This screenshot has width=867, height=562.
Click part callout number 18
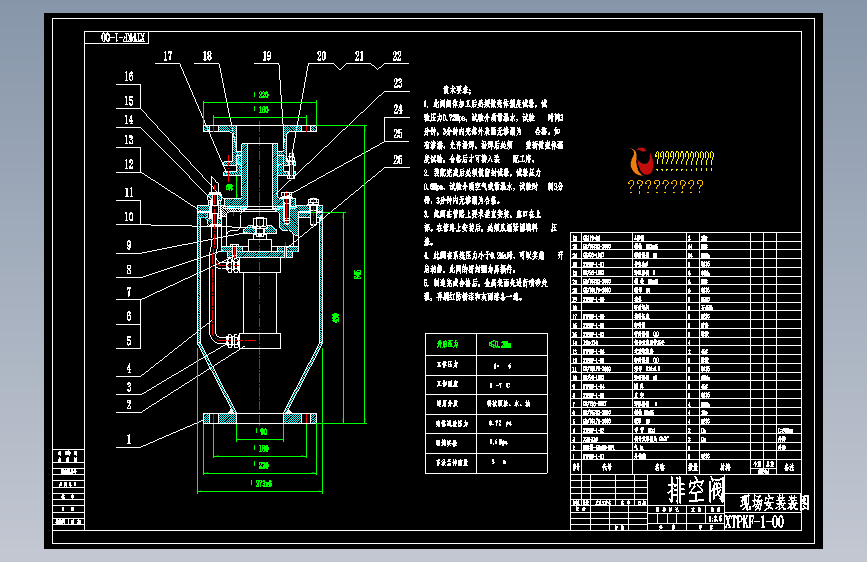pyautogui.click(x=207, y=56)
